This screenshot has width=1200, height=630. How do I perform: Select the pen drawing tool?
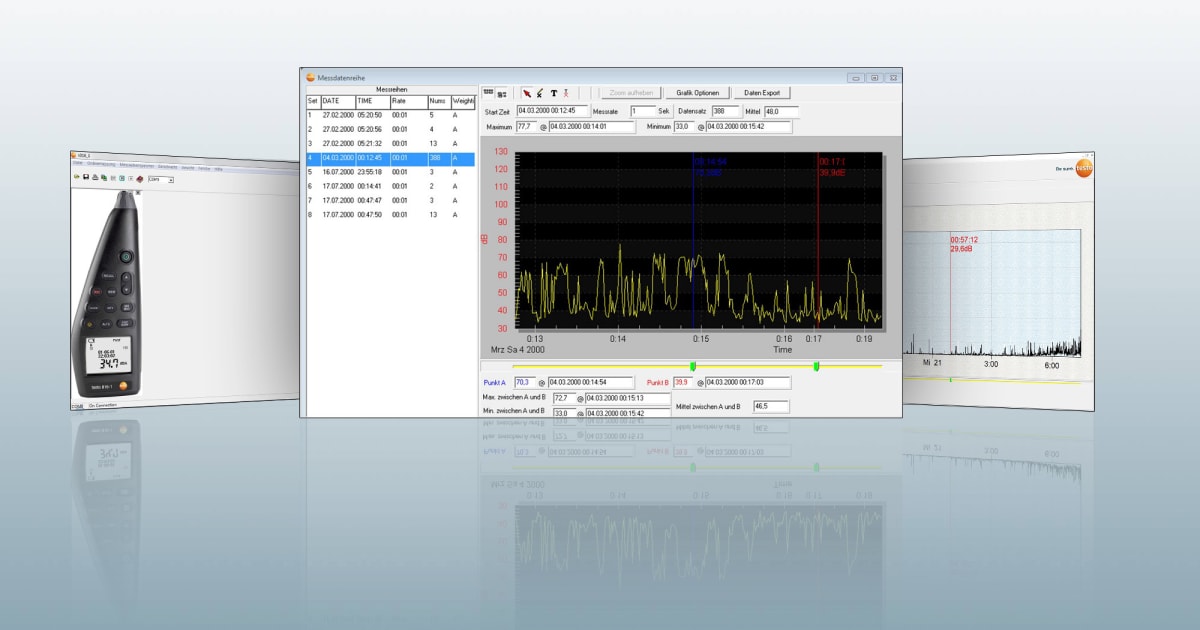point(540,91)
